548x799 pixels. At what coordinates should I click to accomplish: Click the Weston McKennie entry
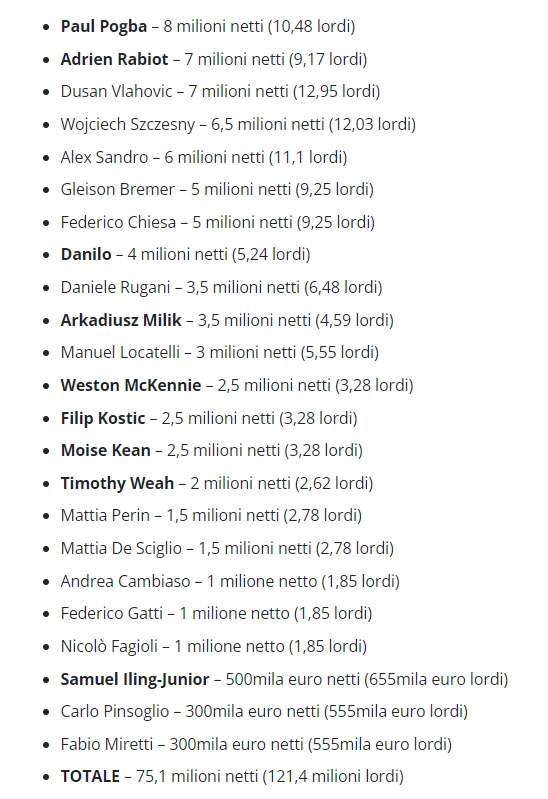[x=237, y=385]
